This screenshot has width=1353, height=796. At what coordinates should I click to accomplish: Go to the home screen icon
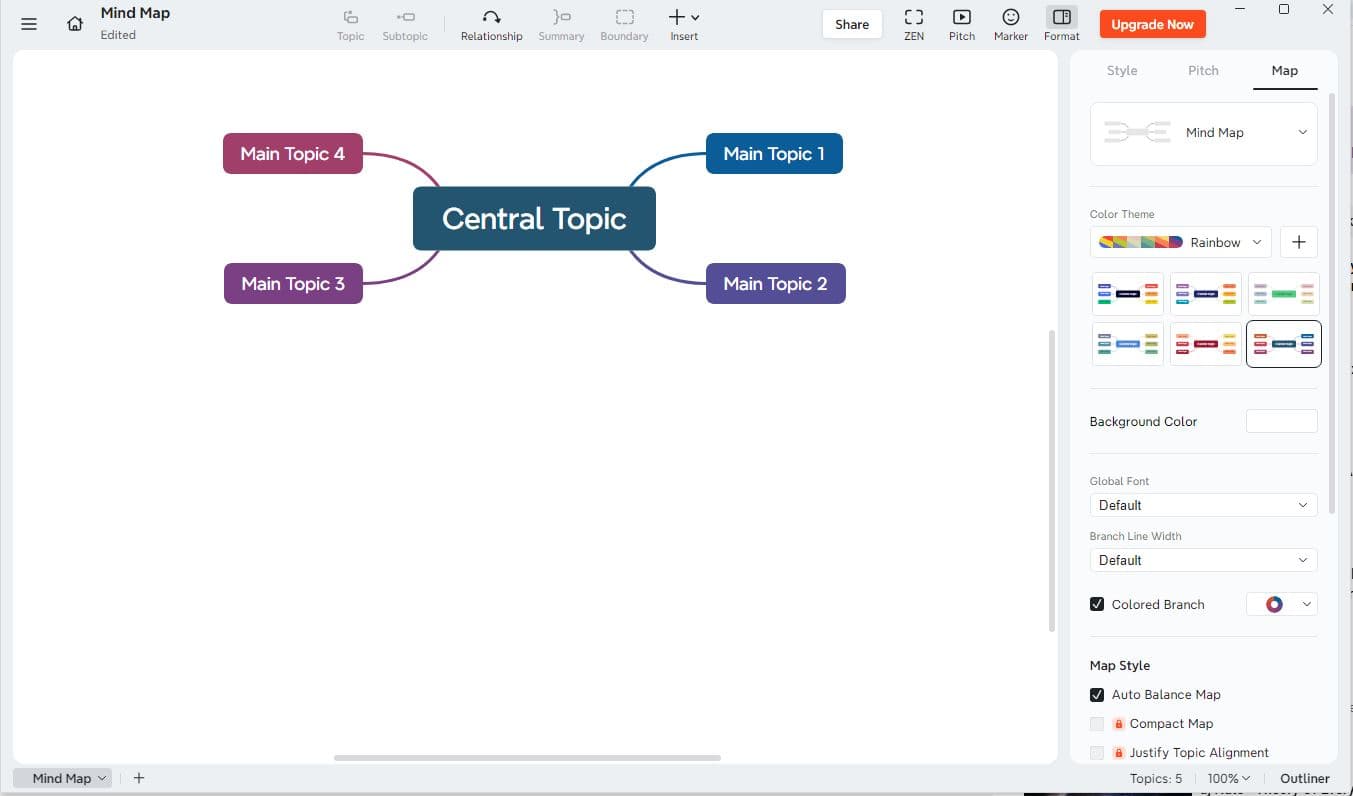pyautogui.click(x=75, y=24)
